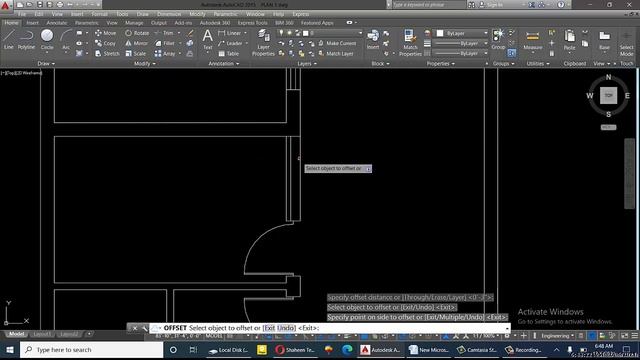This screenshot has width=640, height=360.
Task: Click the Group icon
Action: click(x=498, y=39)
